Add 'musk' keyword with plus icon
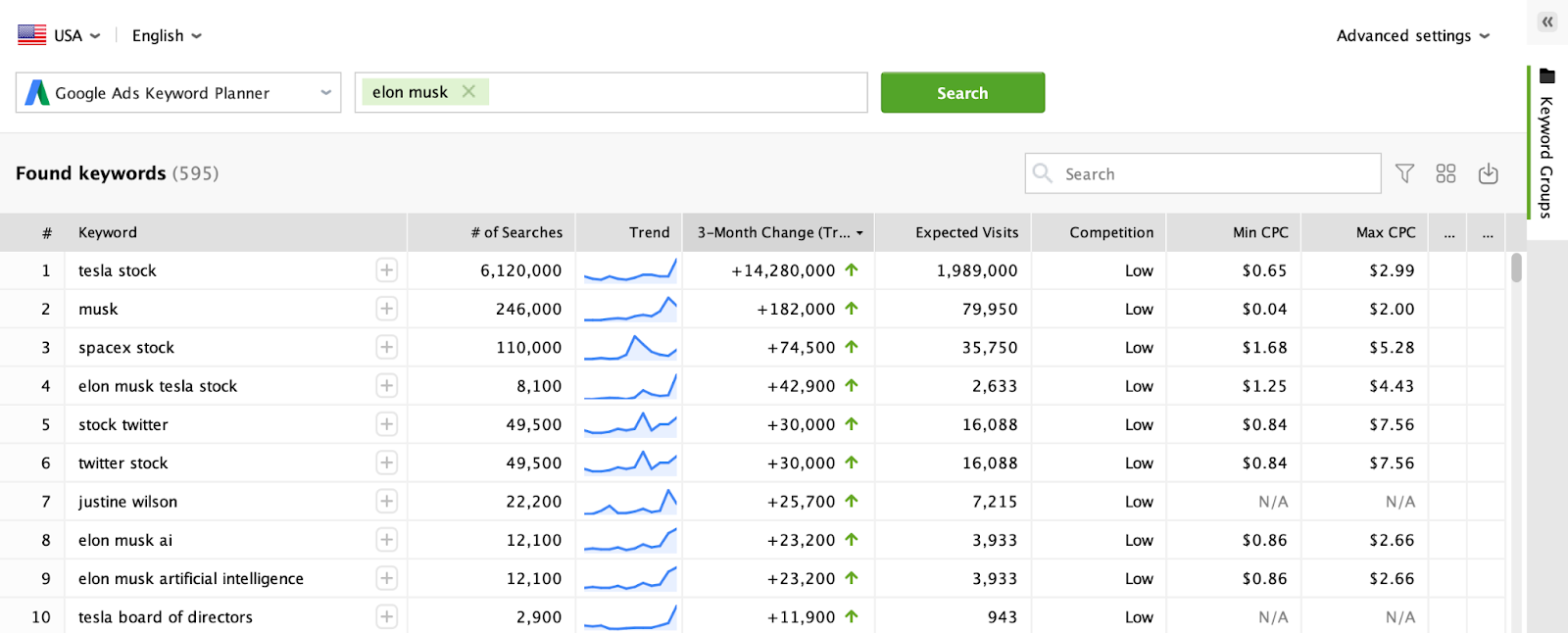Image resolution: width=1568 pixels, height=633 pixels. click(387, 309)
